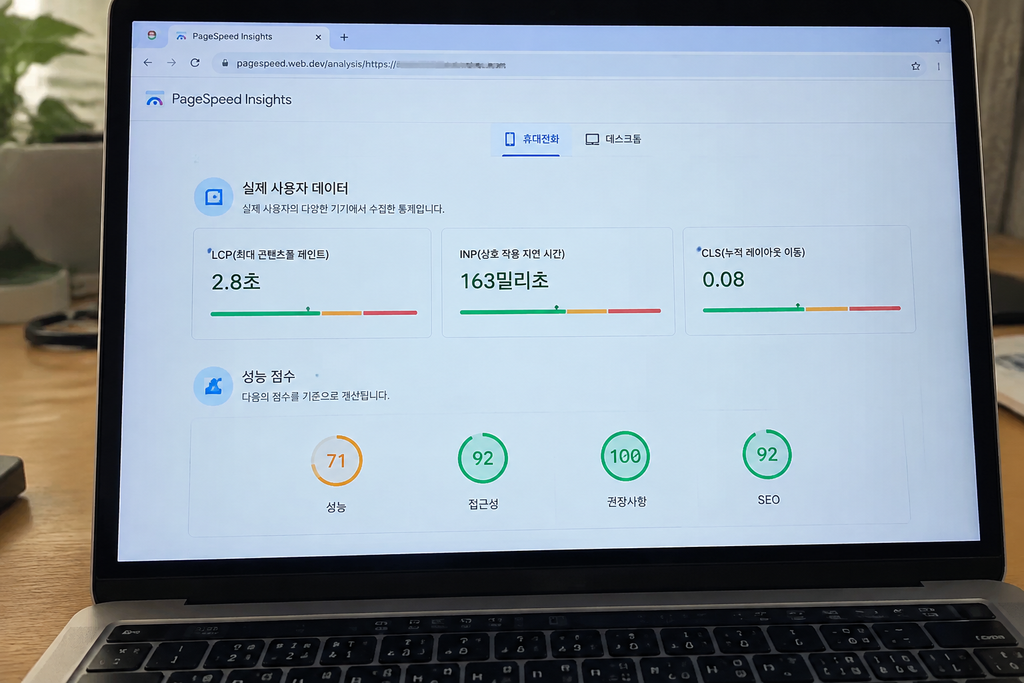Click the 성능 점수 section icon

click(x=213, y=386)
